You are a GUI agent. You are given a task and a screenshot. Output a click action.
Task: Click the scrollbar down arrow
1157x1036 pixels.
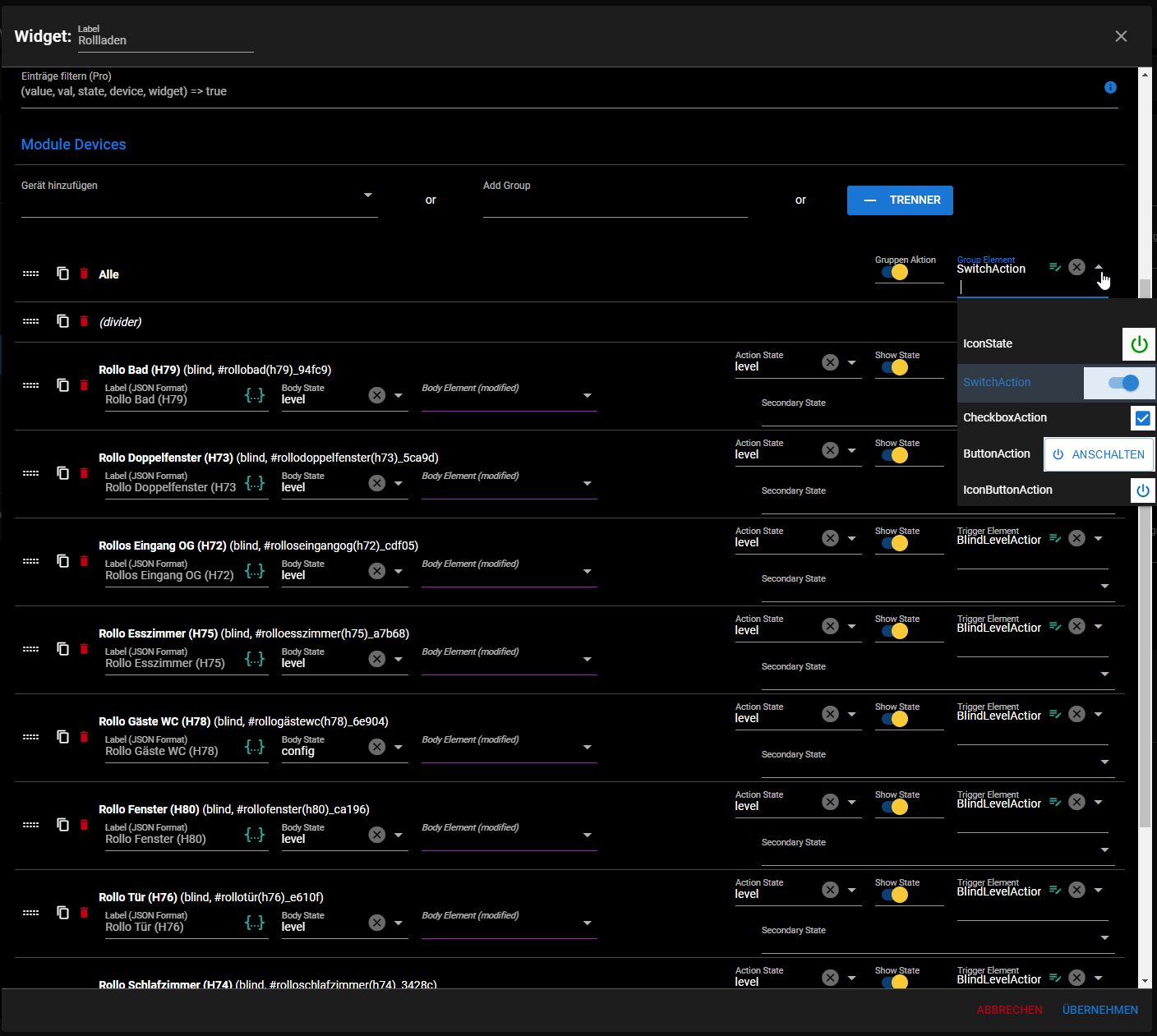(1145, 981)
